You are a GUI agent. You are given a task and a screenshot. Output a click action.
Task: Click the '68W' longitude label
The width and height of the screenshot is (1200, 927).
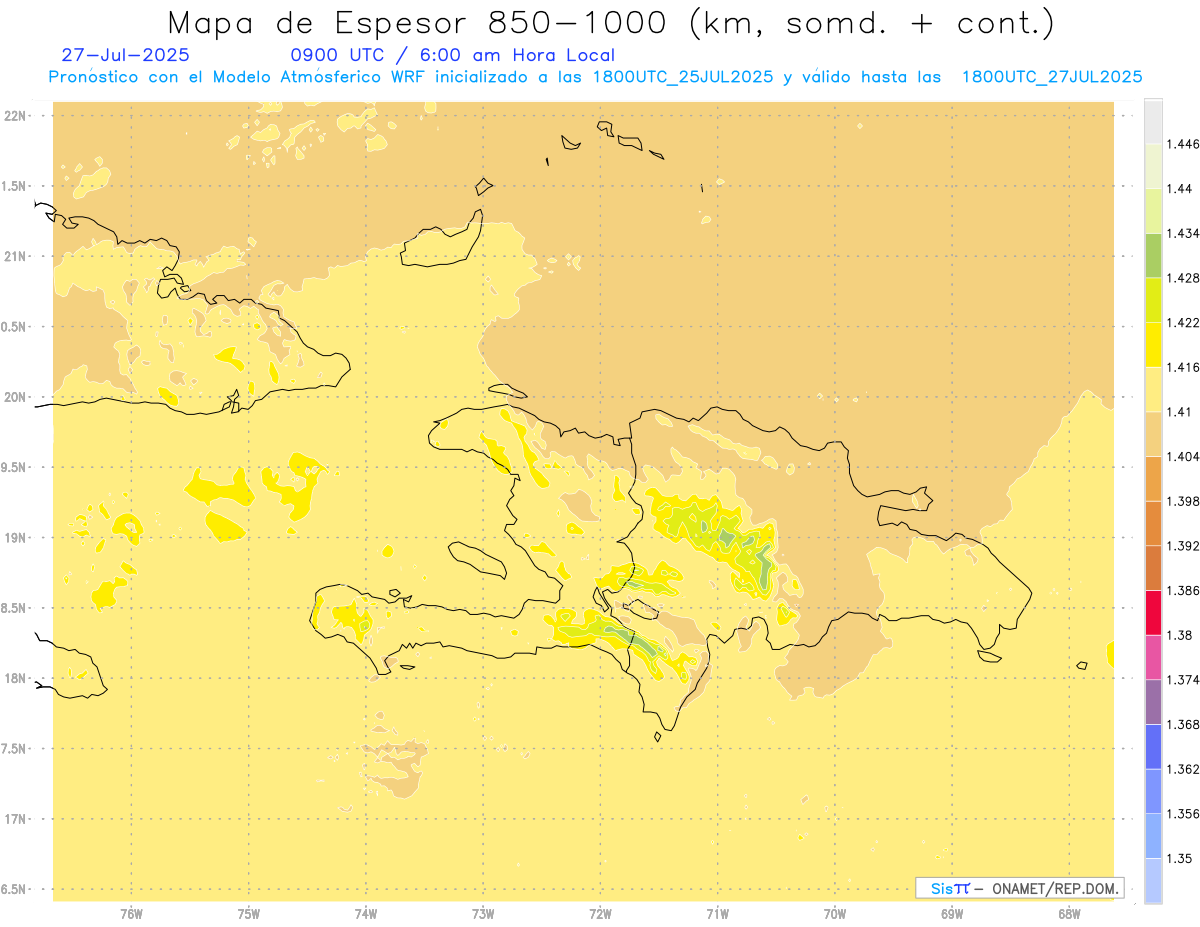tap(1069, 914)
